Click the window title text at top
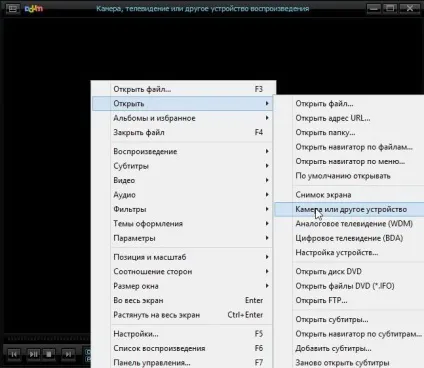 click(203, 8)
